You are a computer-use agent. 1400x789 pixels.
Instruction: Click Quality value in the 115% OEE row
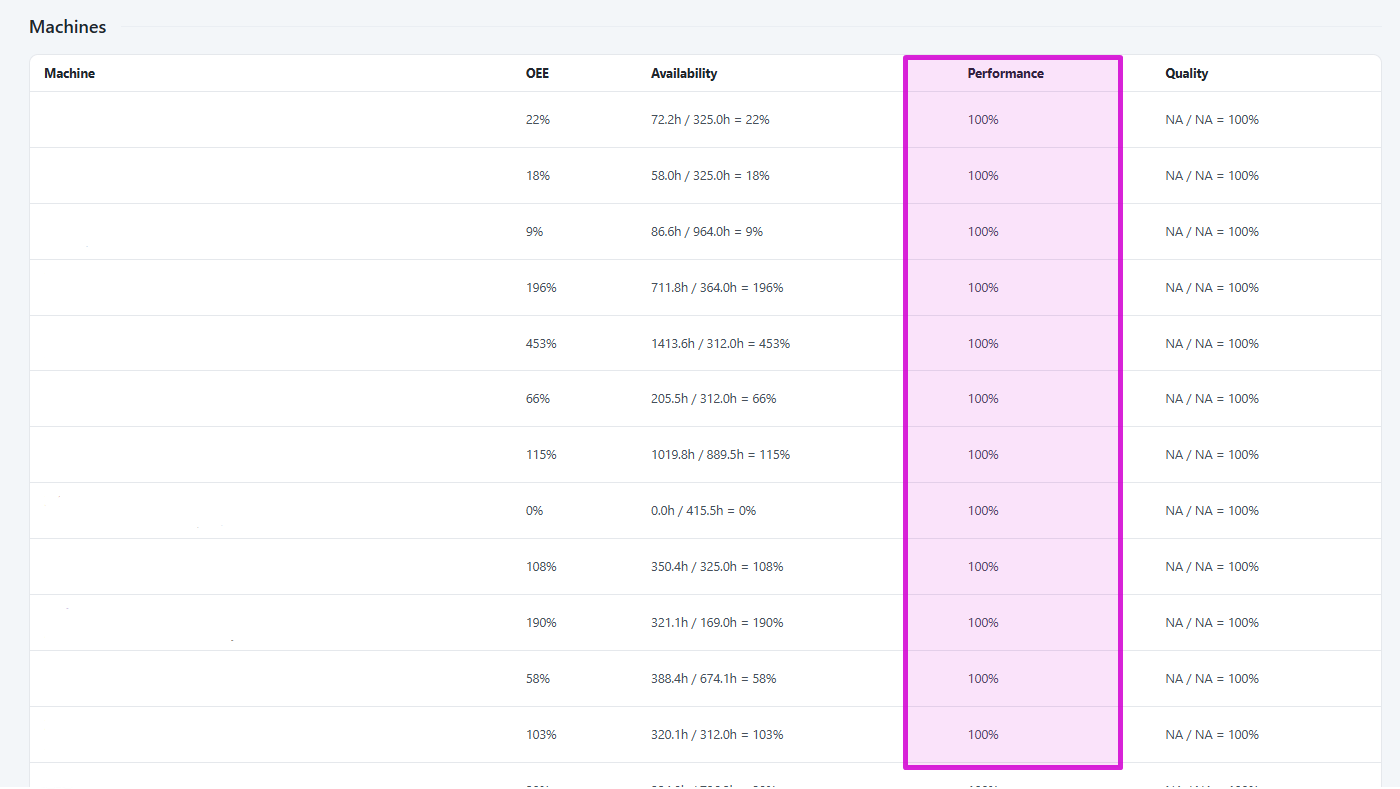pos(1212,454)
